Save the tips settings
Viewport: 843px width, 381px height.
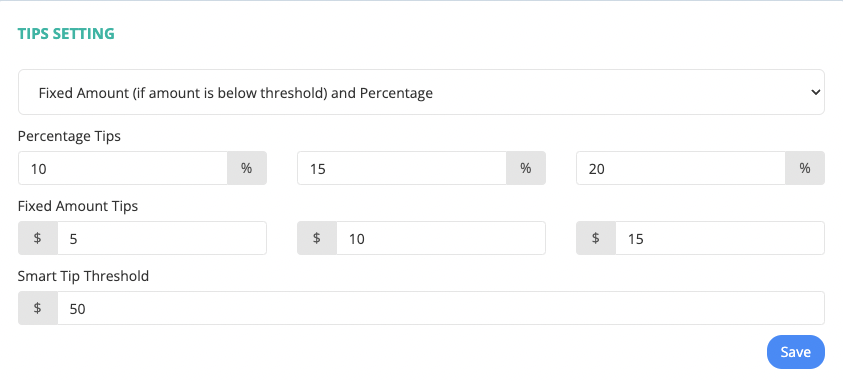tap(796, 352)
